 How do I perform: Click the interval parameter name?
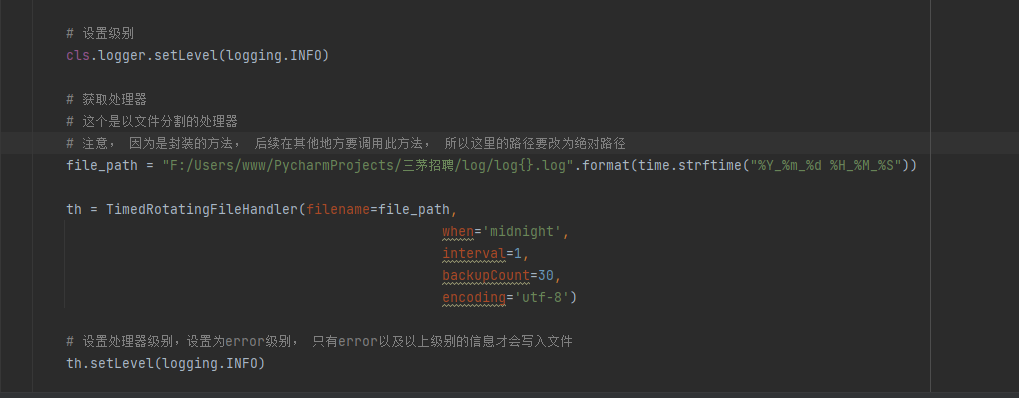pyautogui.click(x=474, y=253)
